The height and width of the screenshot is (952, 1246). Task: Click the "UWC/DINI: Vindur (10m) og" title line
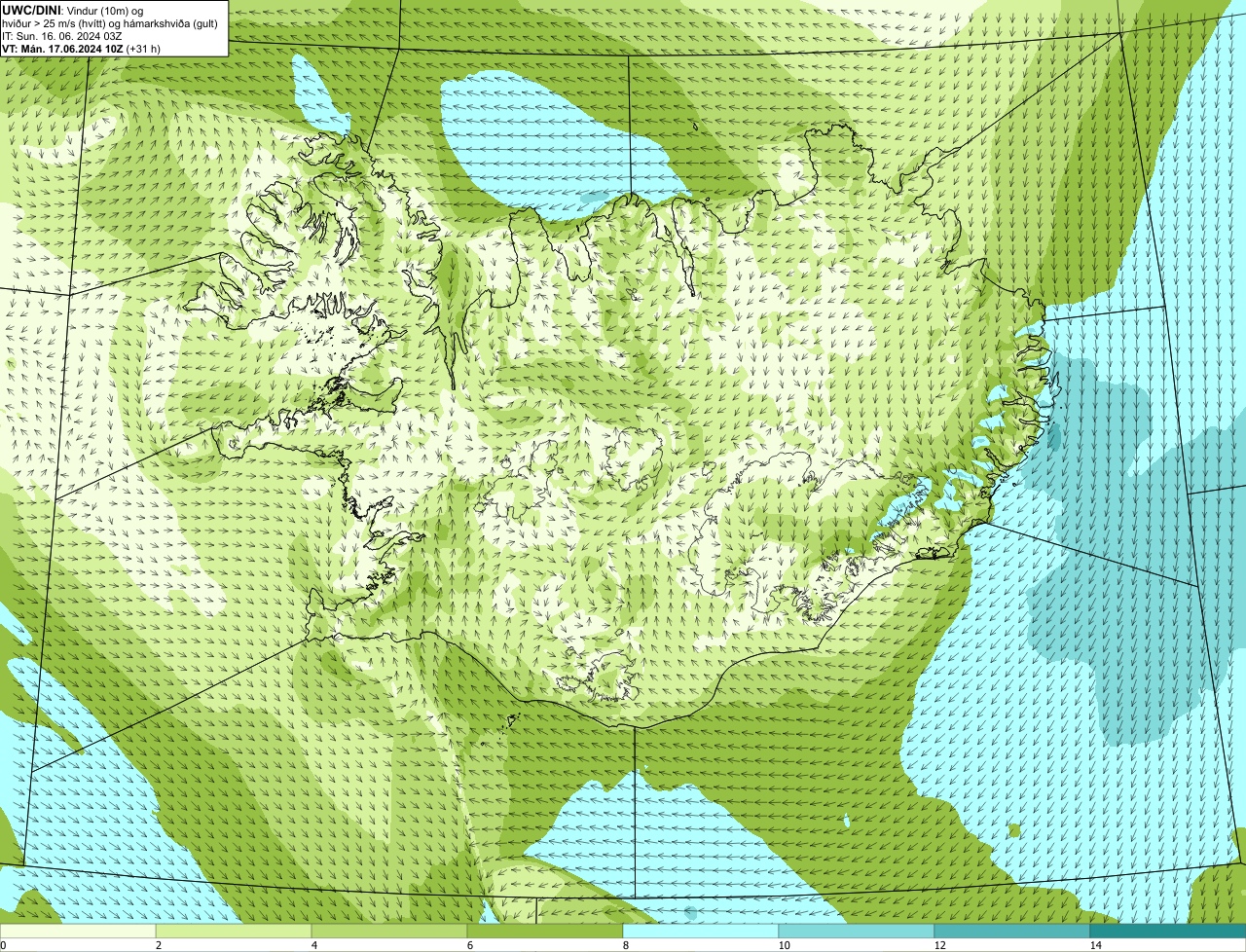[x=73, y=10]
